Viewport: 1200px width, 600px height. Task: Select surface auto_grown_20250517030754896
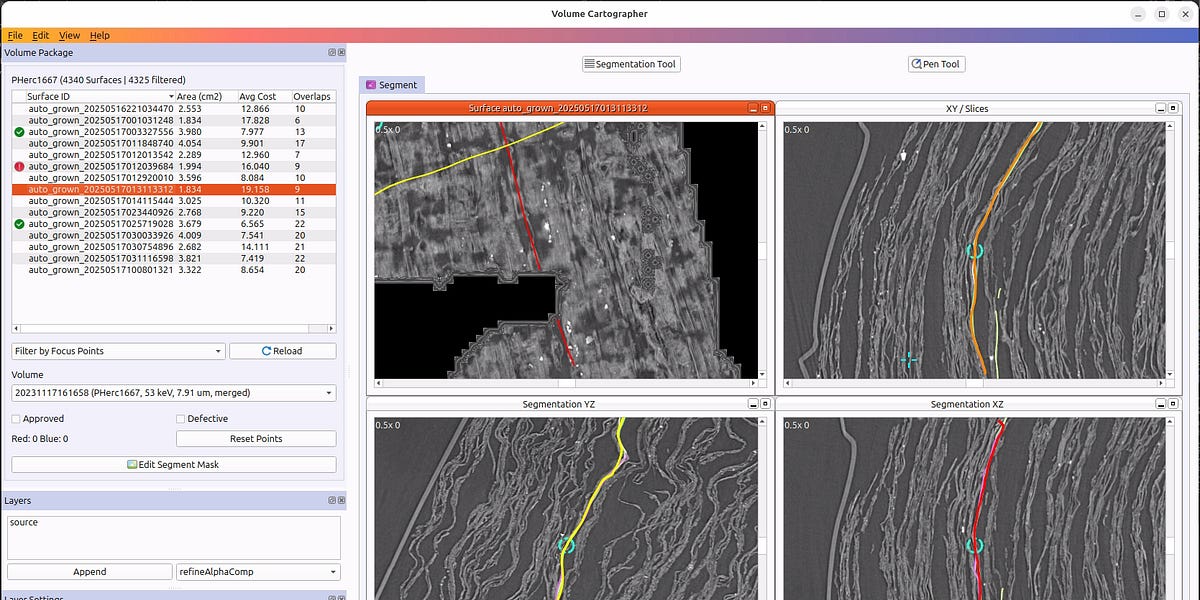point(172,247)
